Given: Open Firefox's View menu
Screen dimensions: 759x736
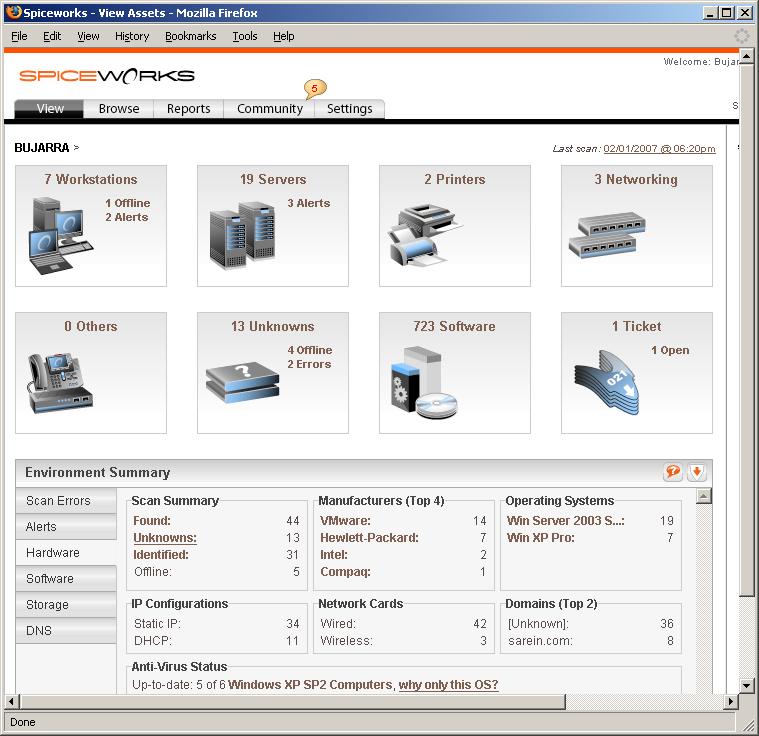Looking at the screenshot, I should coord(88,36).
